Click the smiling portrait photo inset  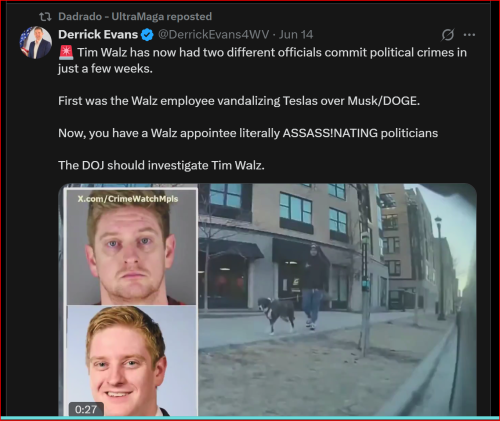click(132, 361)
